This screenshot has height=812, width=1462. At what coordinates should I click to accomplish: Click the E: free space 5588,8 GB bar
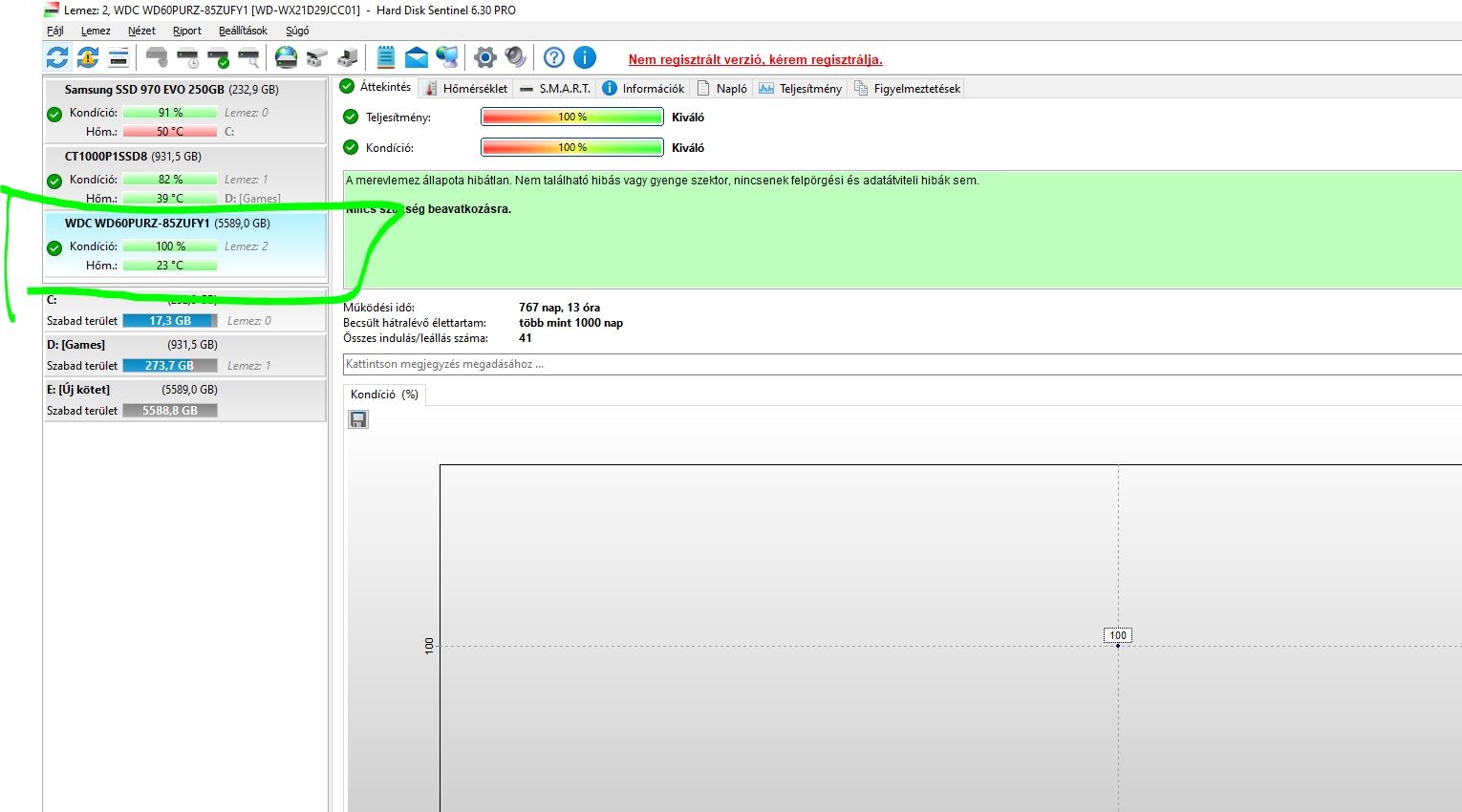tap(170, 411)
